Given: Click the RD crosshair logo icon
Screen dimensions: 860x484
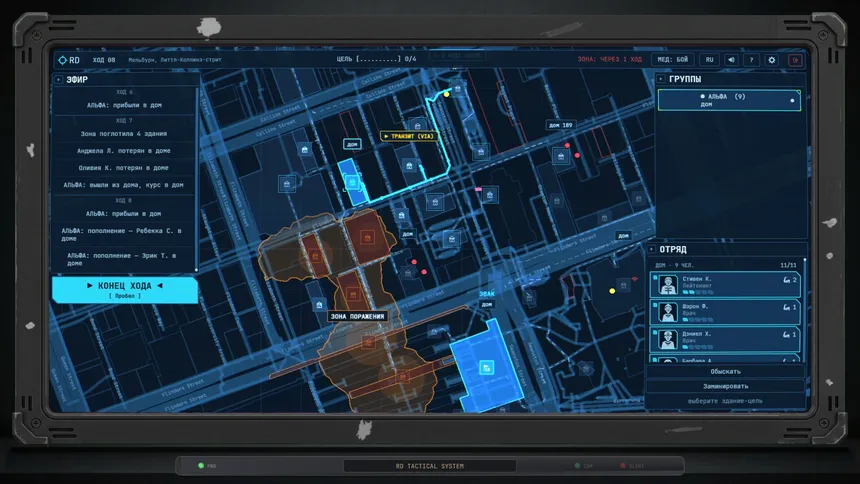Looking at the screenshot, I should click(x=62, y=60).
